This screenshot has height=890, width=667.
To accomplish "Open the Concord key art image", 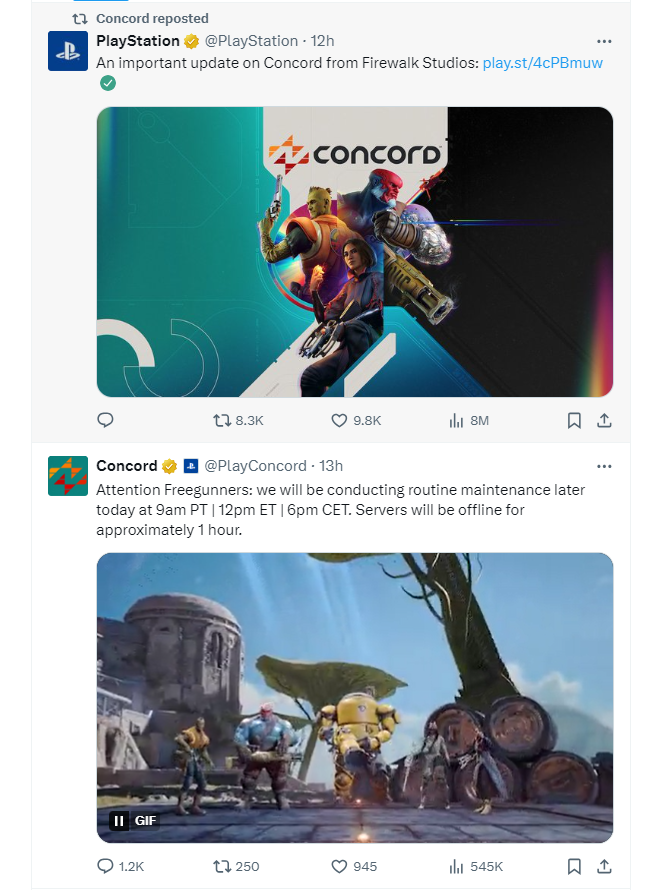I will point(355,252).
